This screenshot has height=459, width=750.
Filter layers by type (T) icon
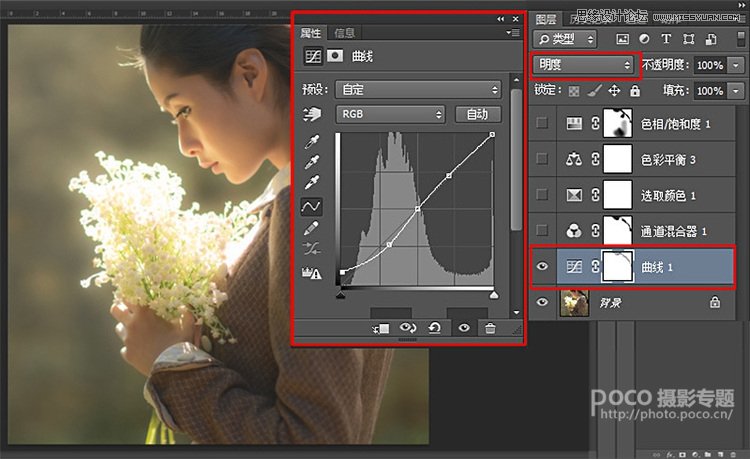[666, 39]
